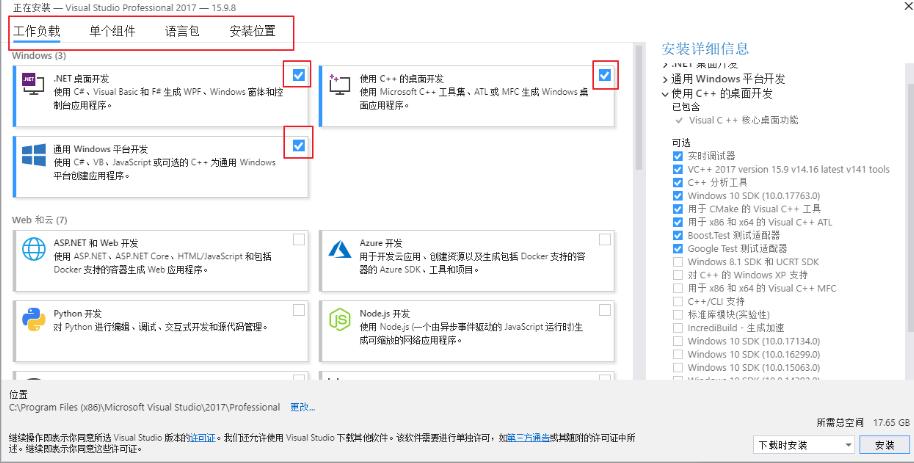Viewport: 914px width, 463px height.
Task: Switch to the 工作负载 tab
Action: 37,31
